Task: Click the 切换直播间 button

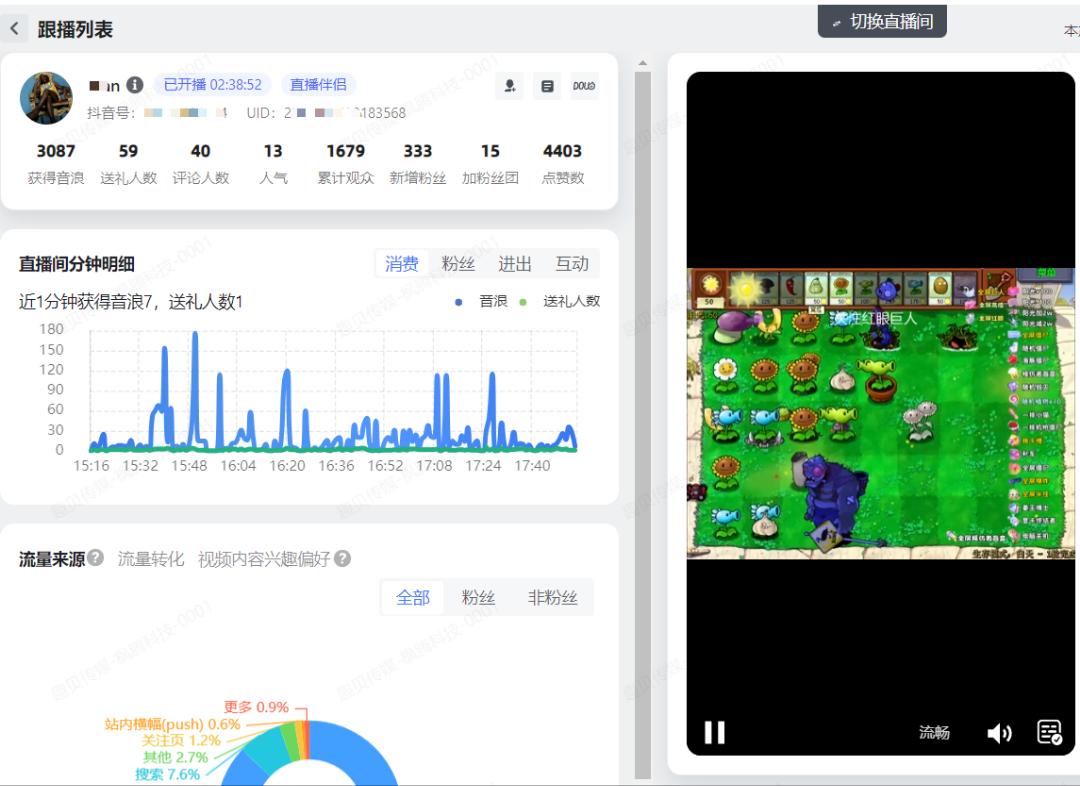Action: click(x=882, y=21)
